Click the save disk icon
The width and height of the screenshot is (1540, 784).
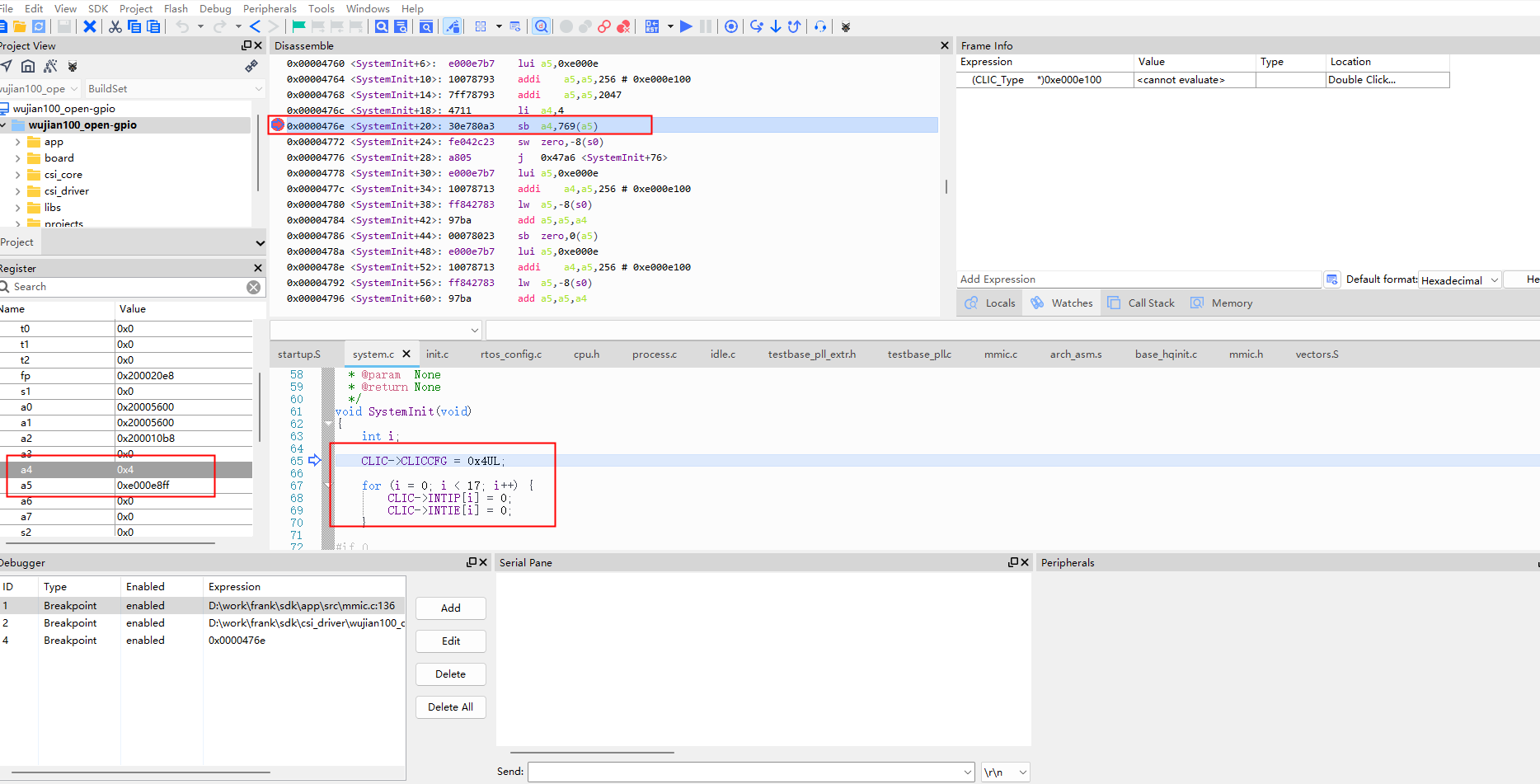64,26
